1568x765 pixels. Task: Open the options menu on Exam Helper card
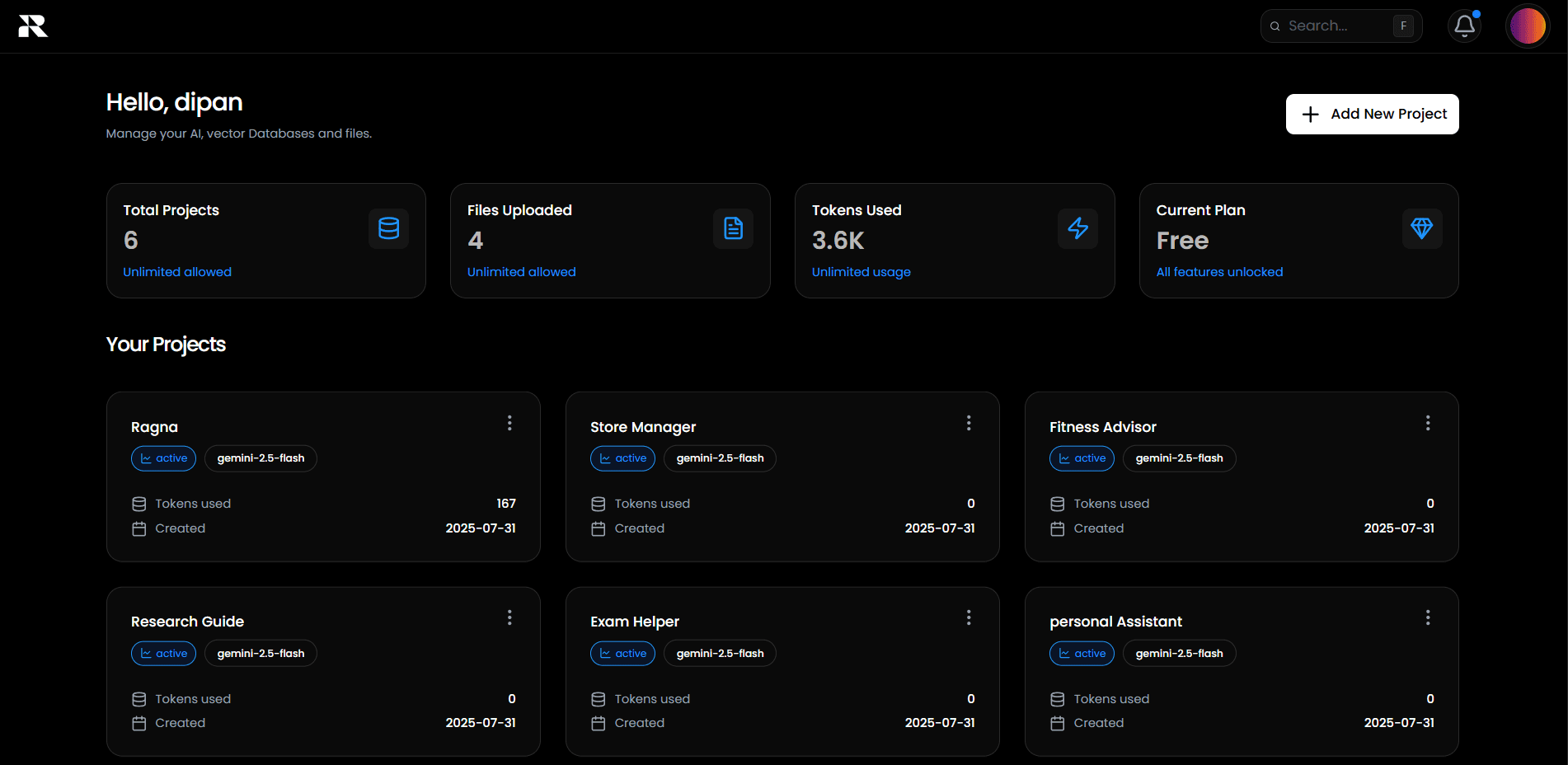click(969, 617)
